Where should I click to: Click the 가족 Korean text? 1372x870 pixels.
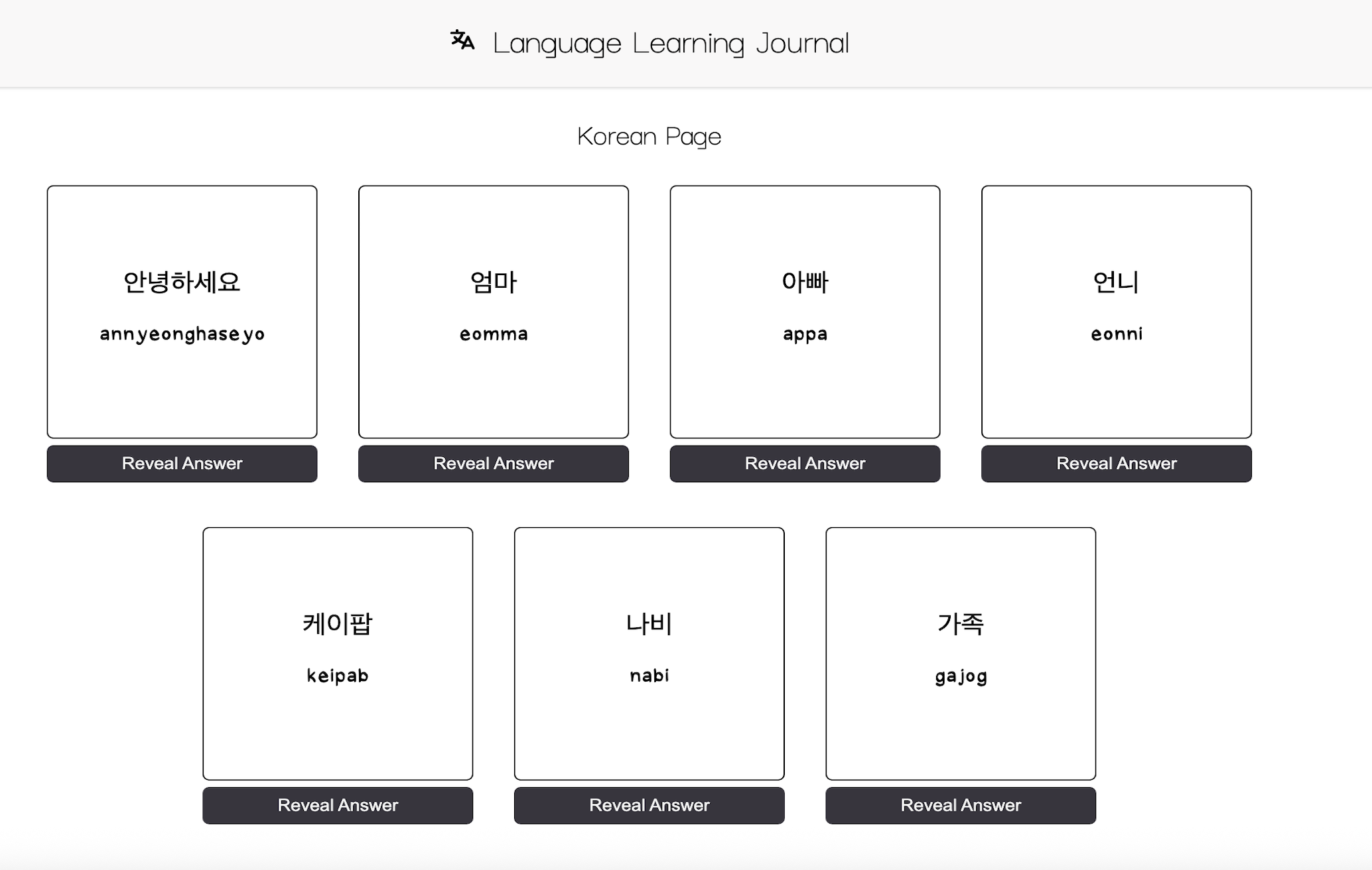(x=961, y=623)
